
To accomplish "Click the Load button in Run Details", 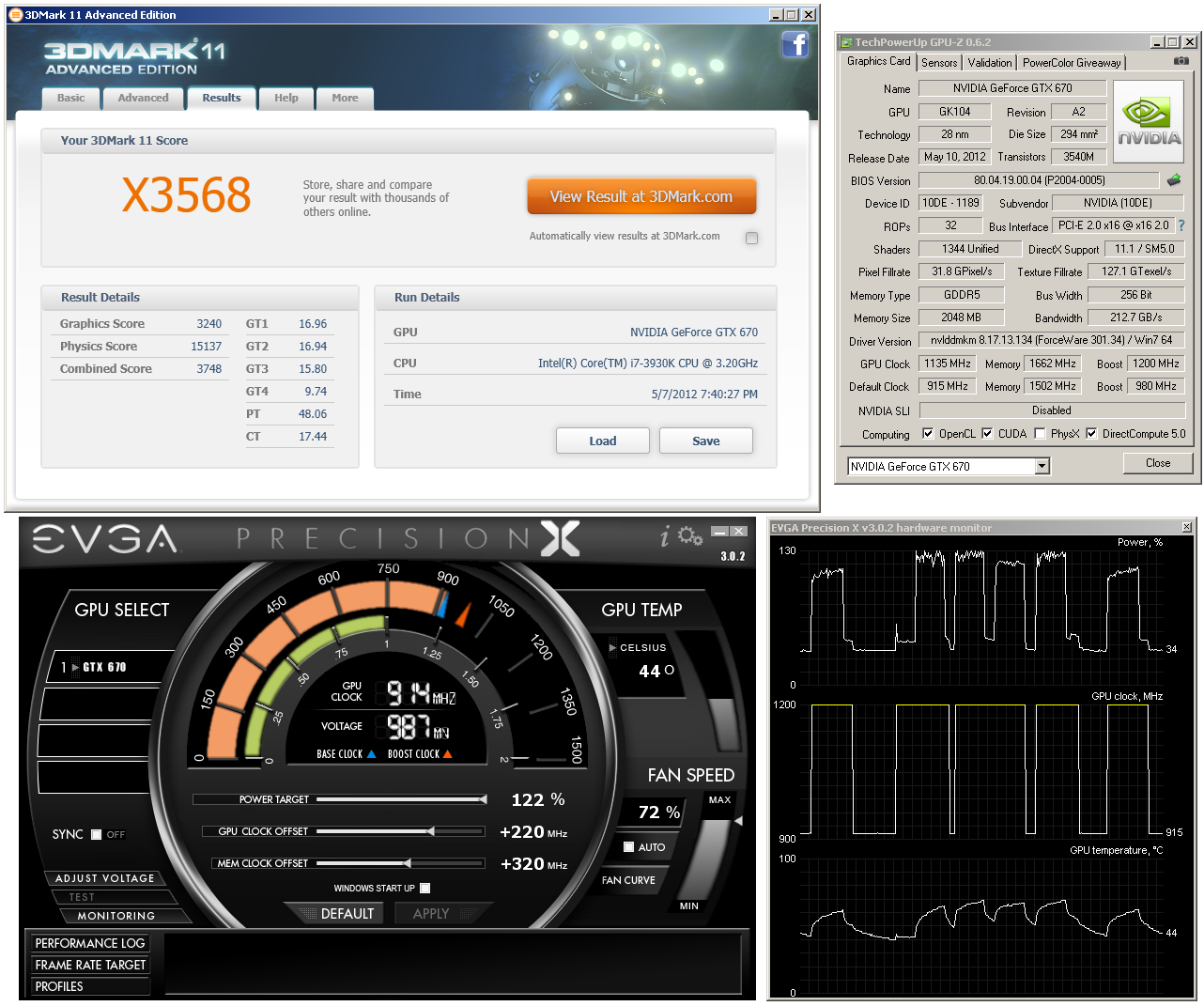I will click(x=603, y=441).
